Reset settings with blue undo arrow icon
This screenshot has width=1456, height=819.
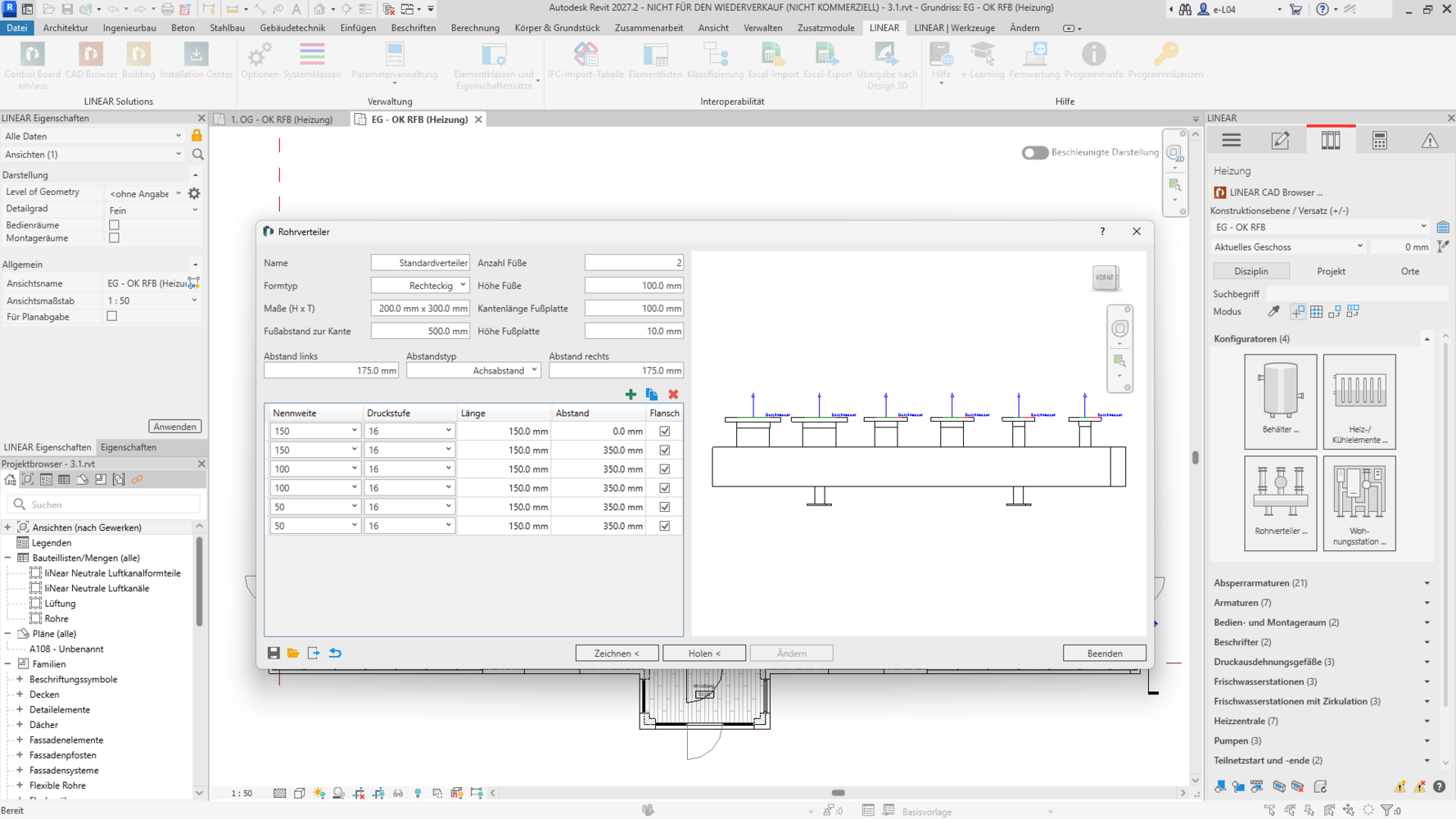pyautogui.click(x=335, y=654)
